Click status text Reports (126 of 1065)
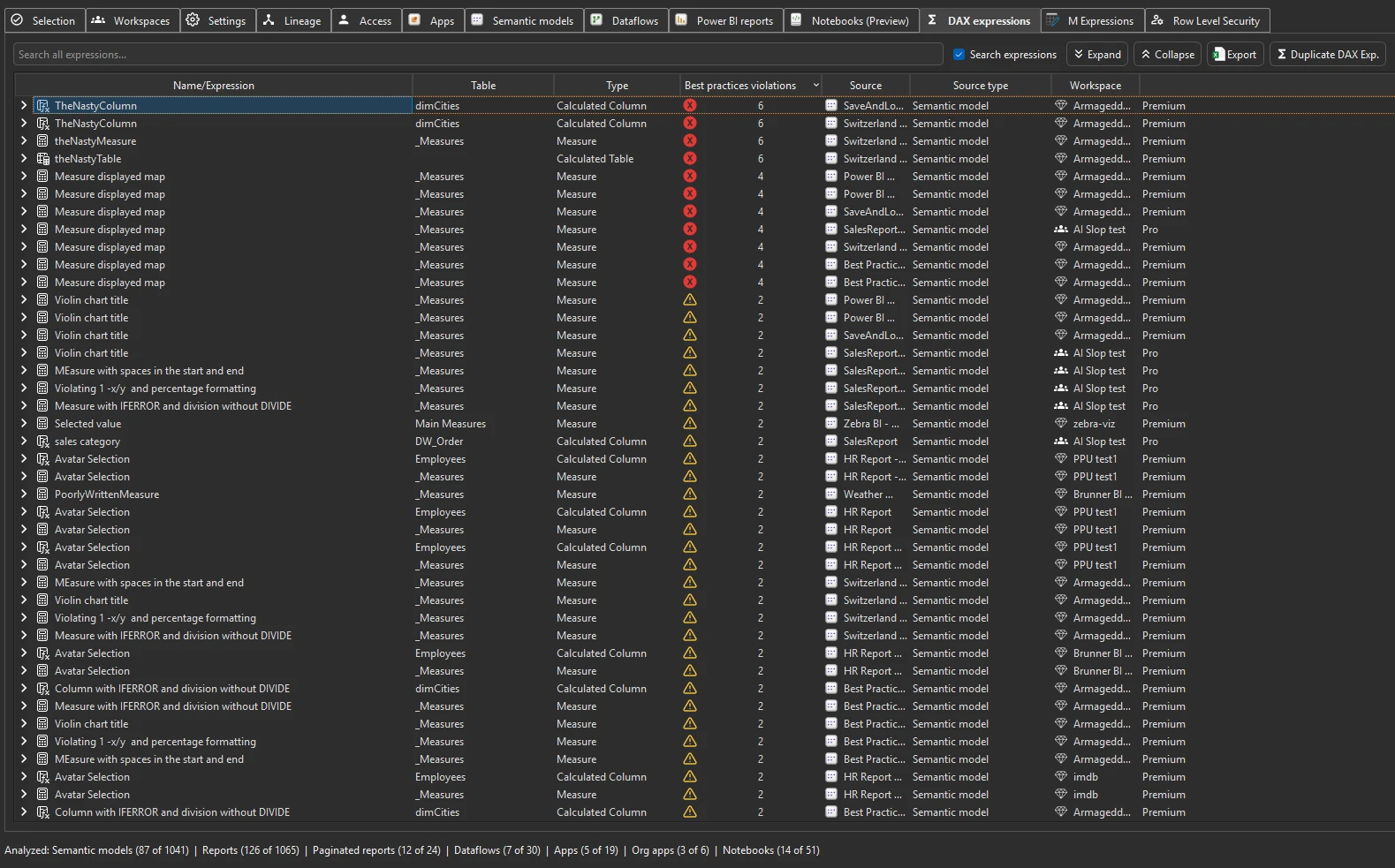This screenshot has height=868, width=1395. (251, 850)
